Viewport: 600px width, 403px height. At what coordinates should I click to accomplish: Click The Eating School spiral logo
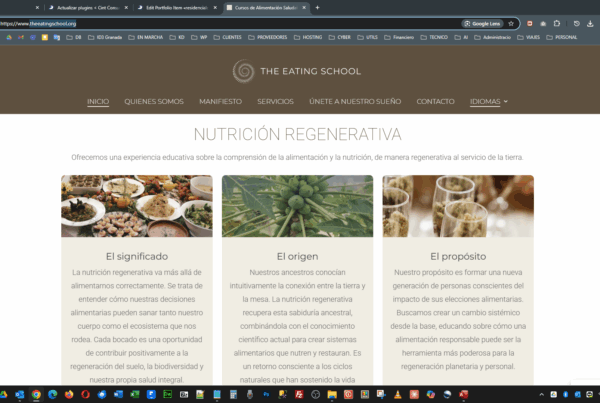click(x=242, y=71)
